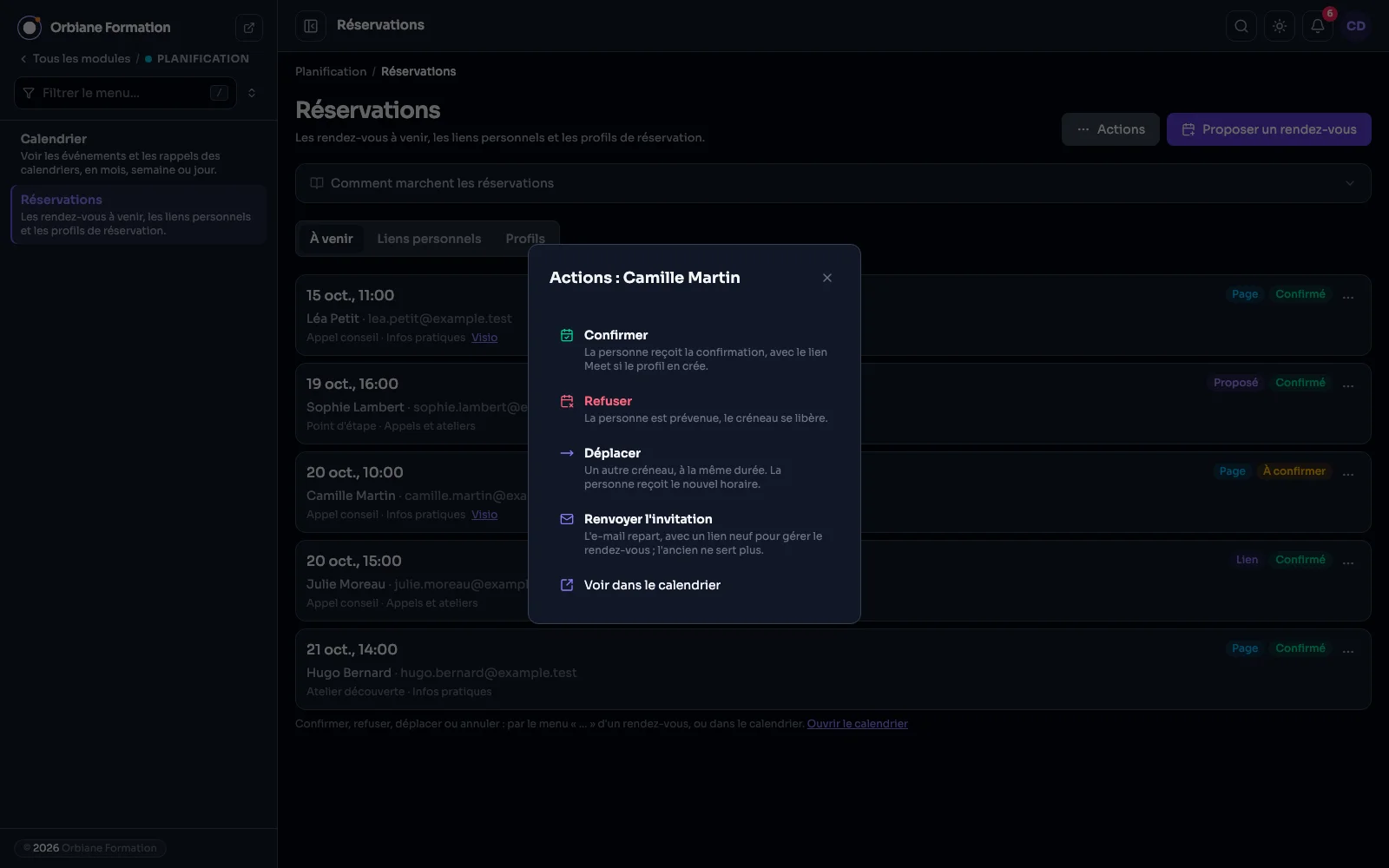
Task: Click the Proposé badge on Sophie Lambert row
Action: [x=1235, y=383]
